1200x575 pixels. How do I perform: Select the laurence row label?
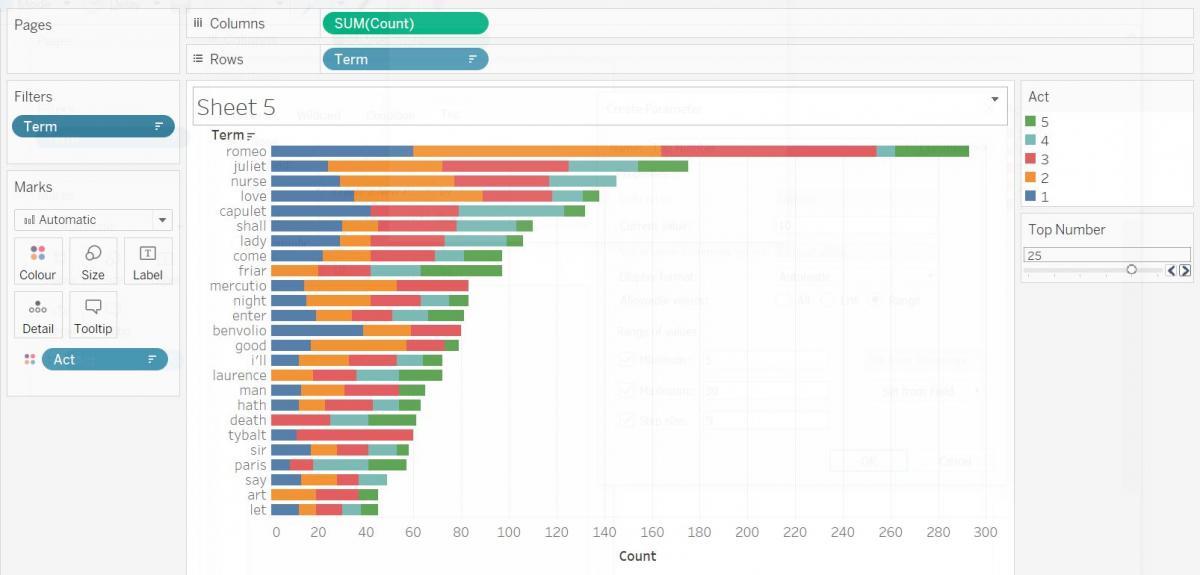(240, 375)
